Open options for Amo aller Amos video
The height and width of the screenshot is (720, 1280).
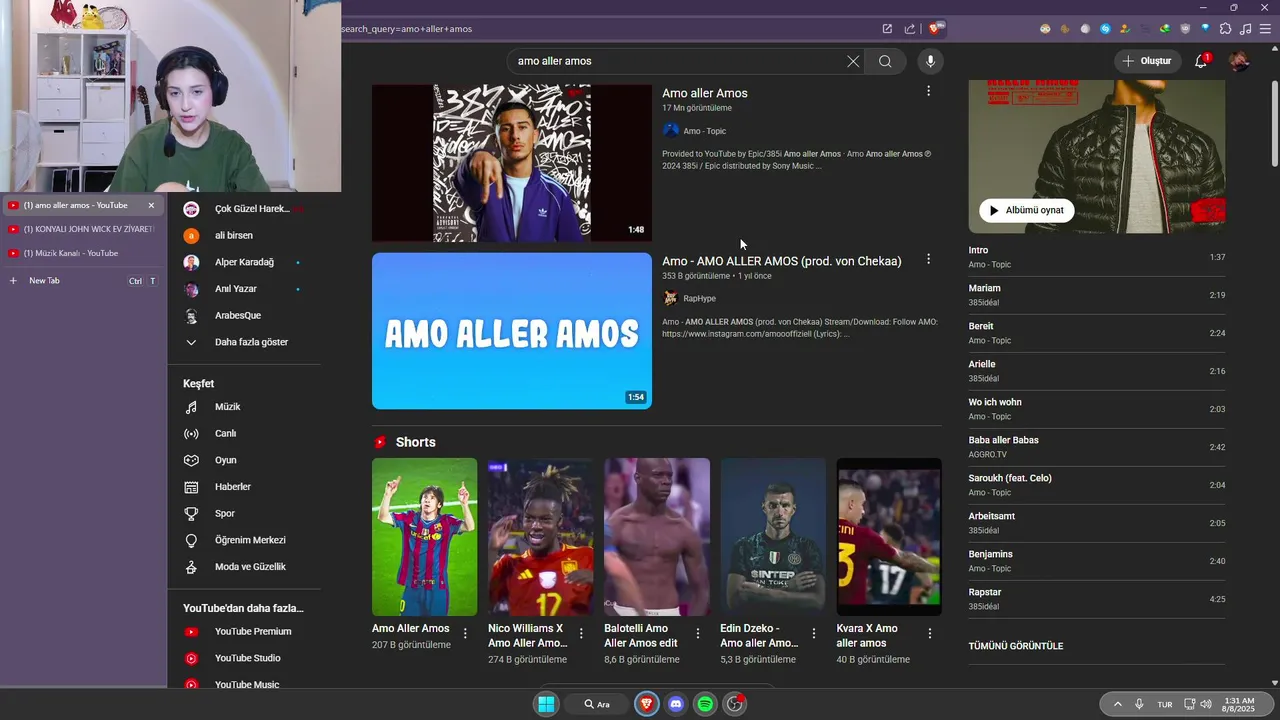point(928,91)
